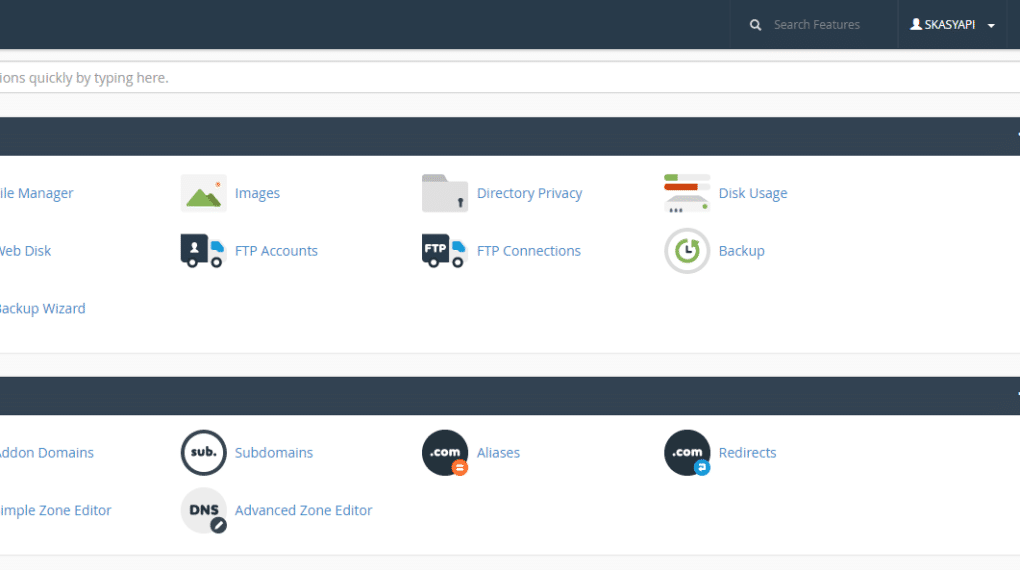Select the Simple Zone Editor link
Screen dimensions: 1020x570
(x=55, y=511)
